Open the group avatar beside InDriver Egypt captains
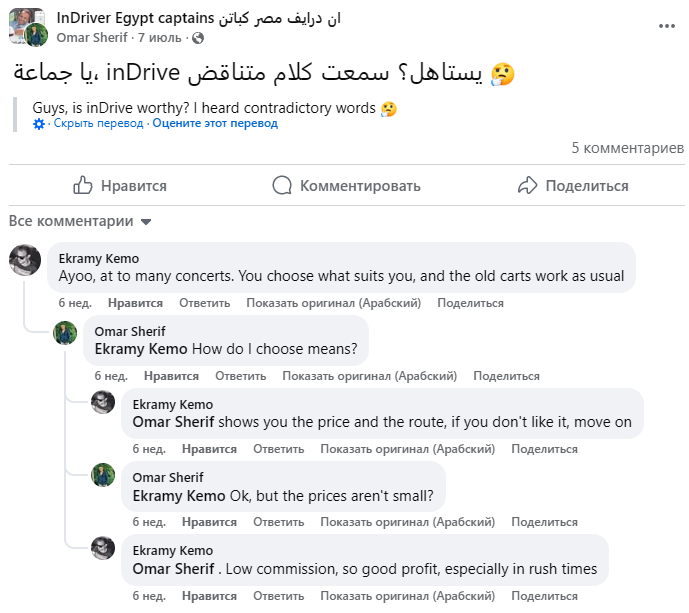The height and width of the screenshot is (613, 689). point(26,26)
